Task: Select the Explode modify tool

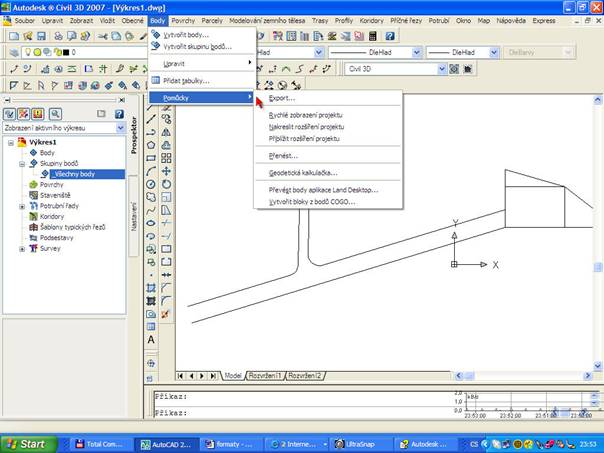Action: [165, 314]
